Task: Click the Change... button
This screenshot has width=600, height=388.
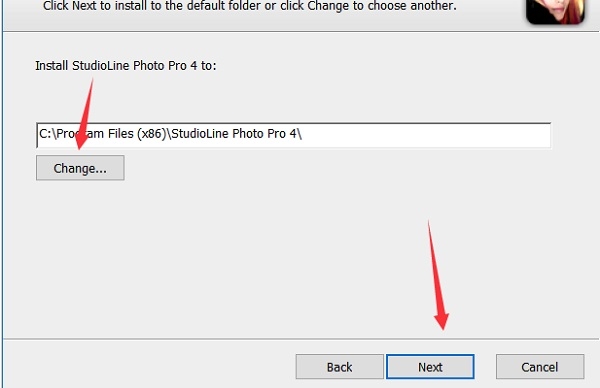Action: click(80, 168)
